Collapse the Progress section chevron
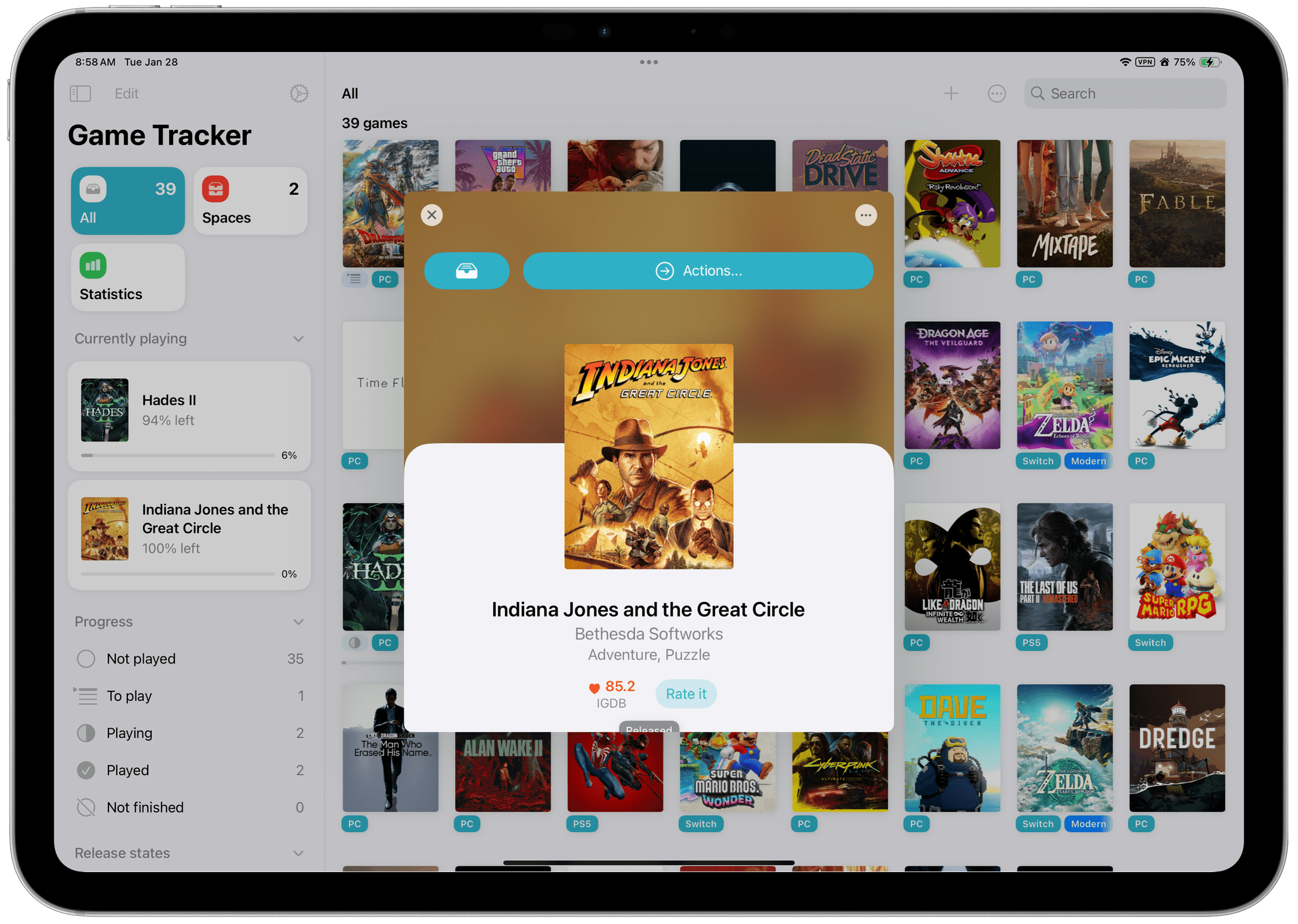Image resolution: width=1298 pixels, height=924 pixels. pos(298,622)
